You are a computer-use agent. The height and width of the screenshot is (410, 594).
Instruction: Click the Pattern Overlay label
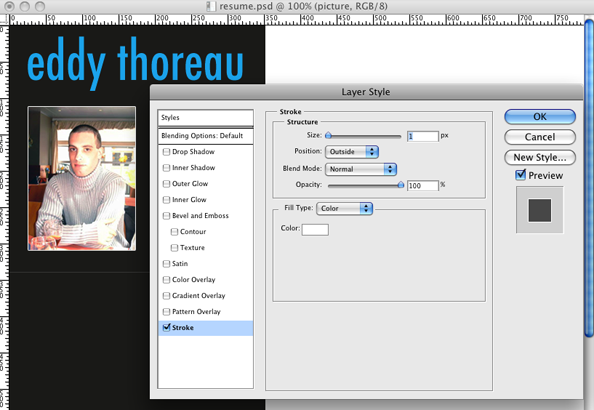click(196, 311)
